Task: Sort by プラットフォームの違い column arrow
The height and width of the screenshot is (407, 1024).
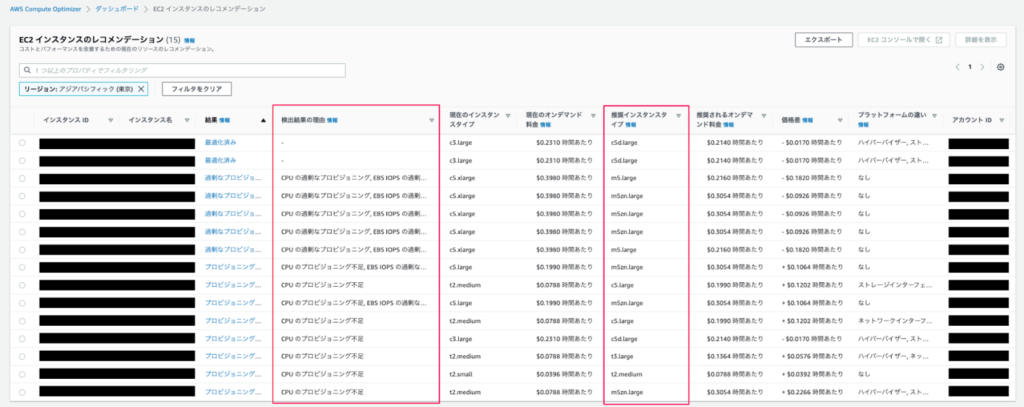Action: (935, 115)
